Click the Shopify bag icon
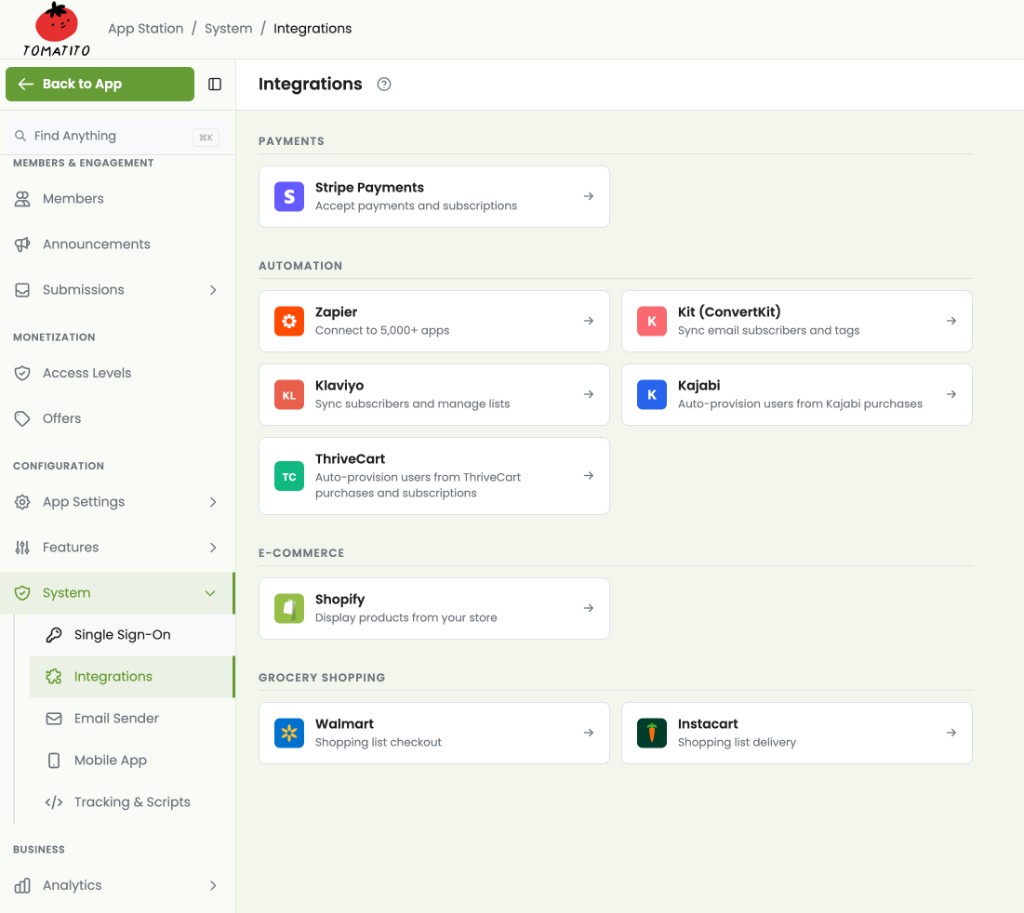Viewport: 1024px width, 913px height. point(289,609)
